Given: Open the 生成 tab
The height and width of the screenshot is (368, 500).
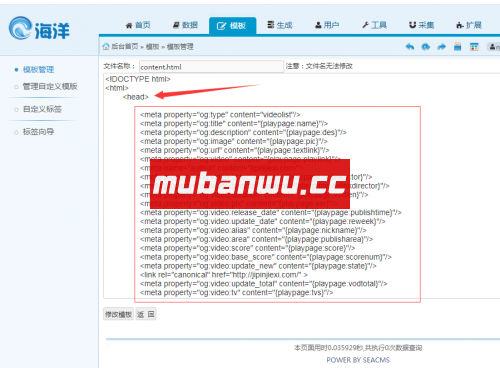Looking at the screenshot, I should [x=280, y=25].
